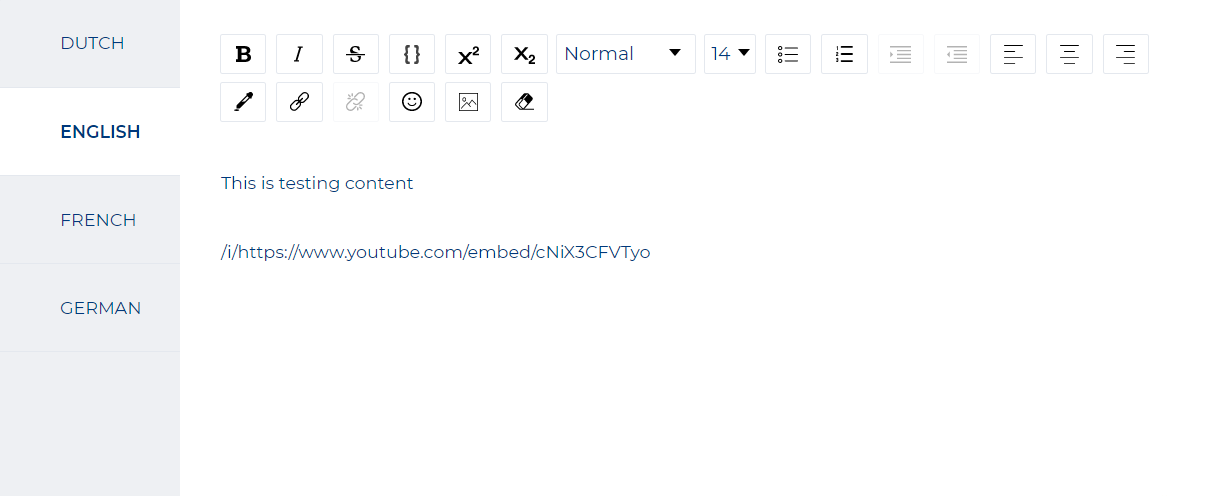
Task: Insert an unordered bullet list
Action: pyautogui.click(x=788, y=54)
